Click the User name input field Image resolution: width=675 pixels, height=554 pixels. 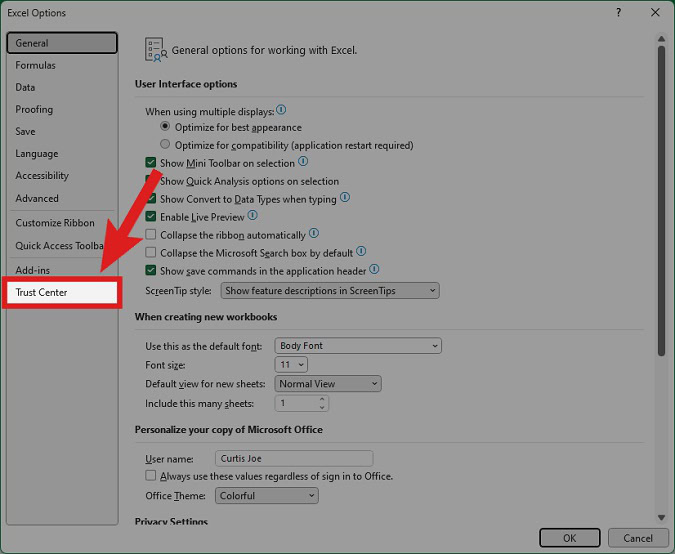click(x=294, y=458)
